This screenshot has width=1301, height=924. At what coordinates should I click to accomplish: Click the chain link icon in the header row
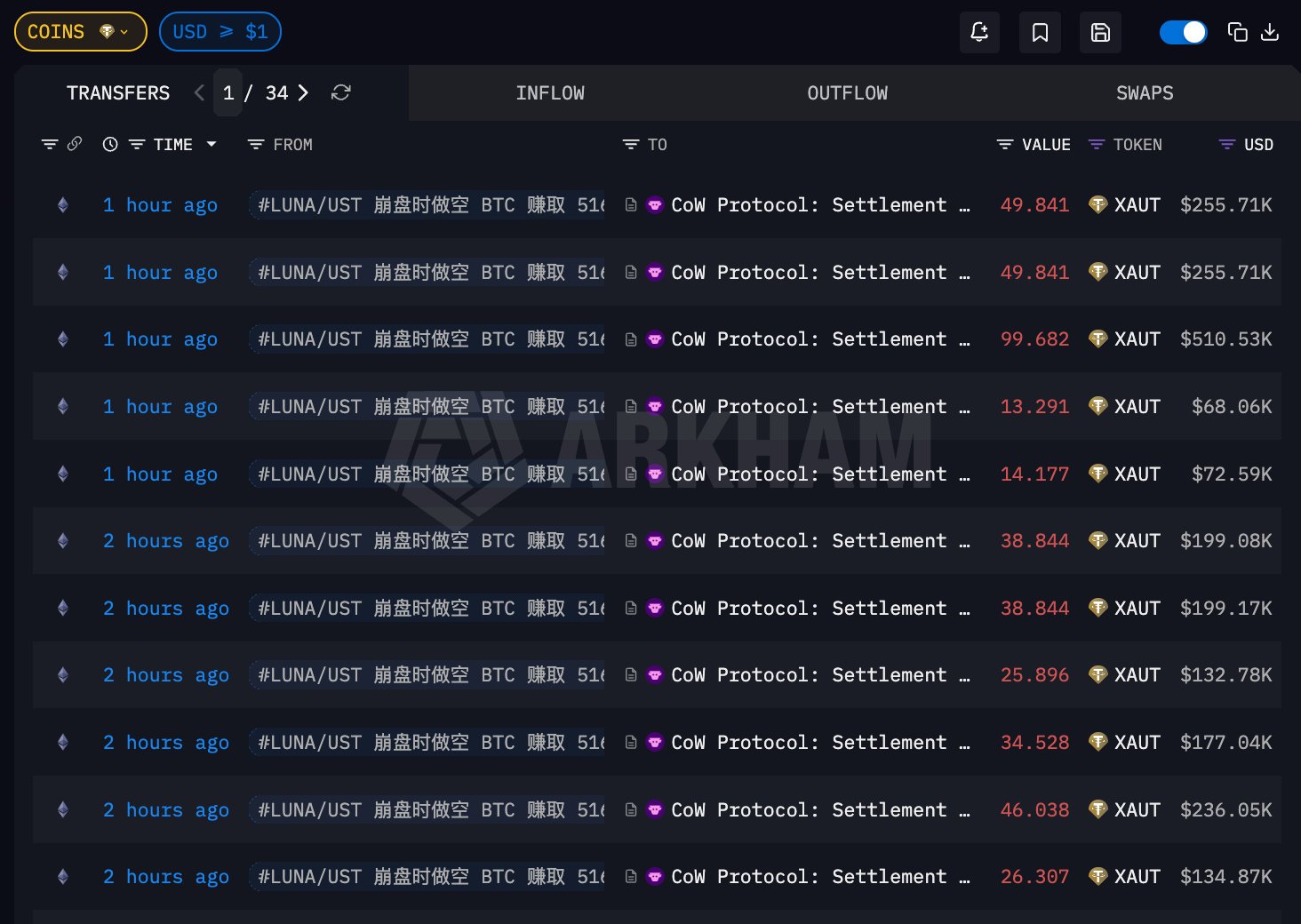[x=75, y=144]
